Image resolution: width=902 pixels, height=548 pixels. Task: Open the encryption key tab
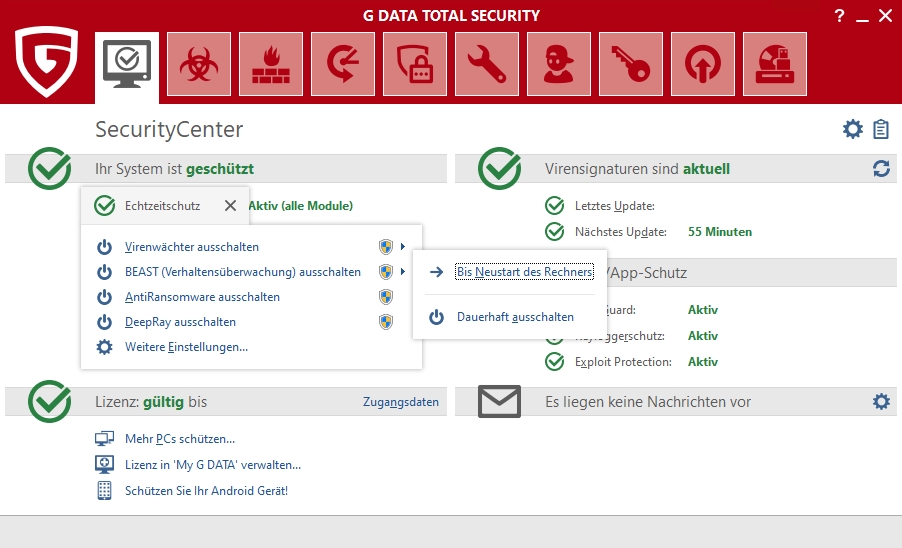click(630, 64)
